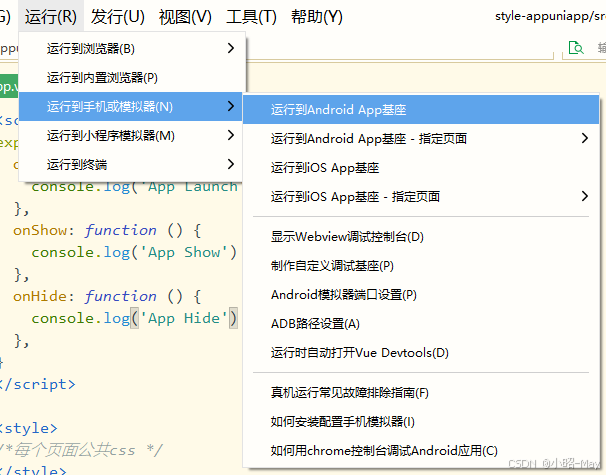Choose 运行到内置浏览器(P)
This screenshot has width=606, height=475.
pos(132,78)
